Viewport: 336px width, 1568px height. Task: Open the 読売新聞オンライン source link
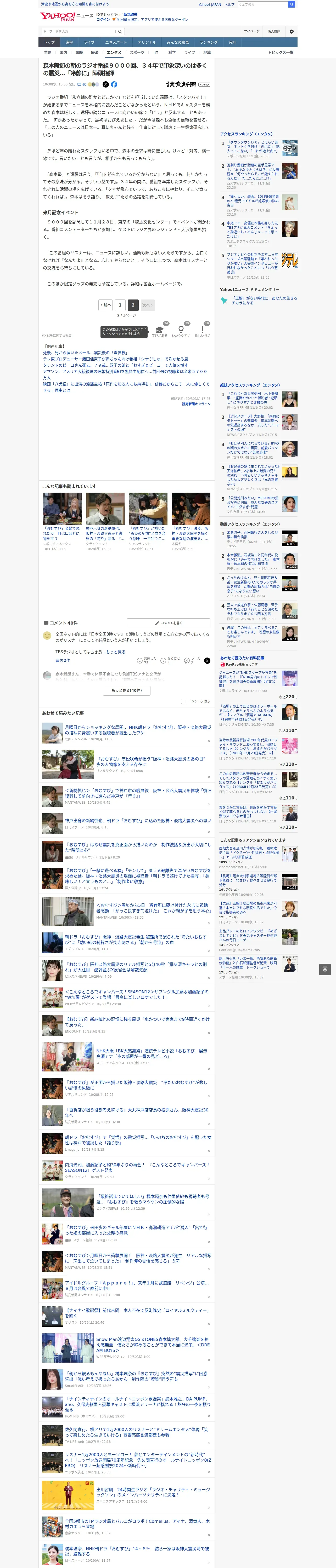(x=196, y=404)
